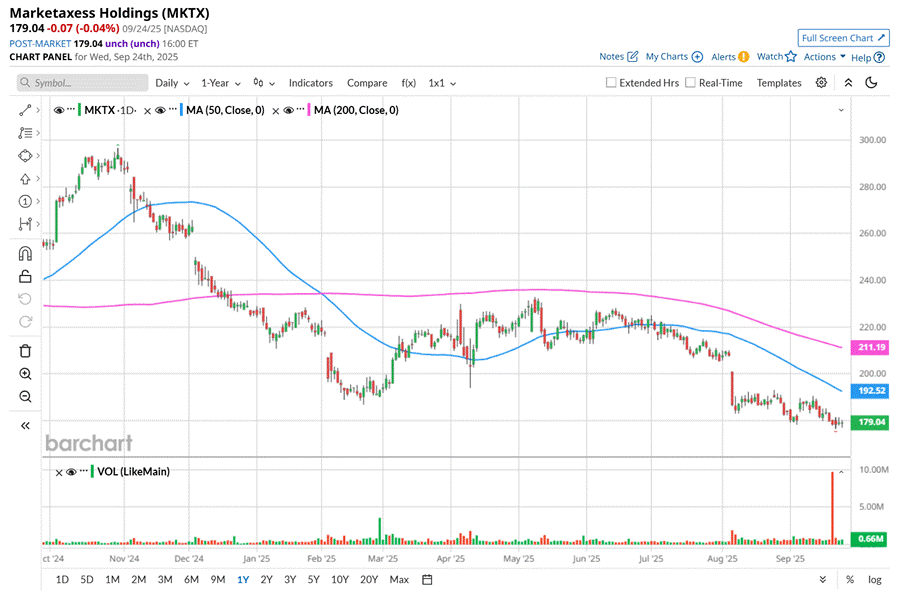Open the Fibonacci/text annotation tool
904x594 pixels.
pyautogui.click(x=25, y=133)
